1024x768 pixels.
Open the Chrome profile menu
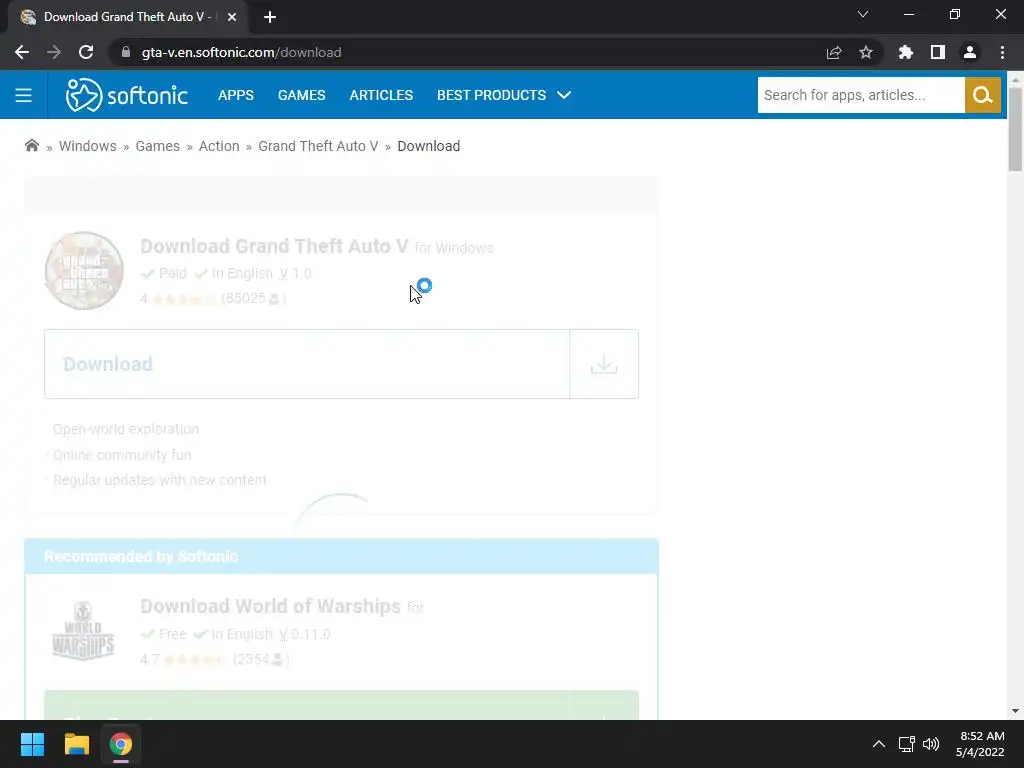point(970,52)
